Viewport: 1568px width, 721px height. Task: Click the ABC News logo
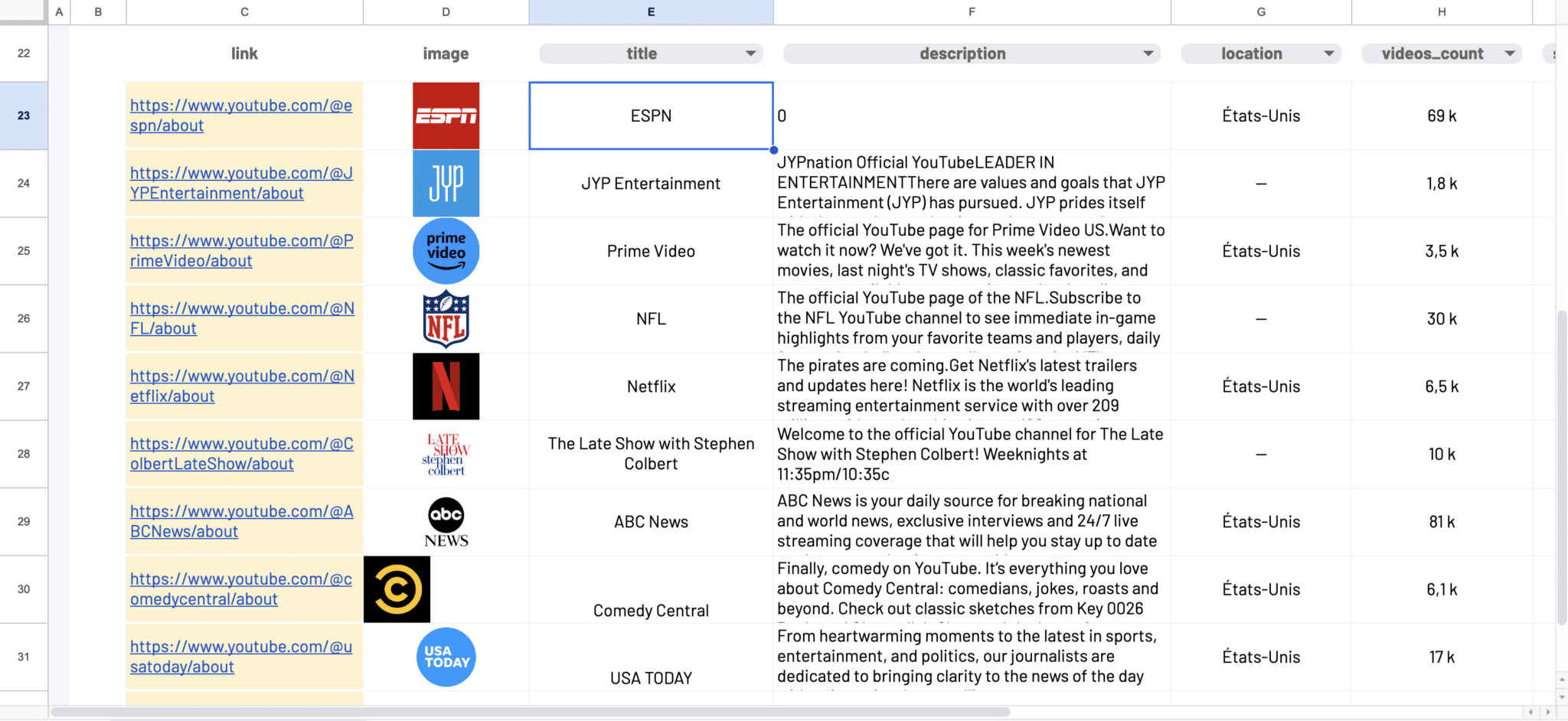[x=446, y=522]
